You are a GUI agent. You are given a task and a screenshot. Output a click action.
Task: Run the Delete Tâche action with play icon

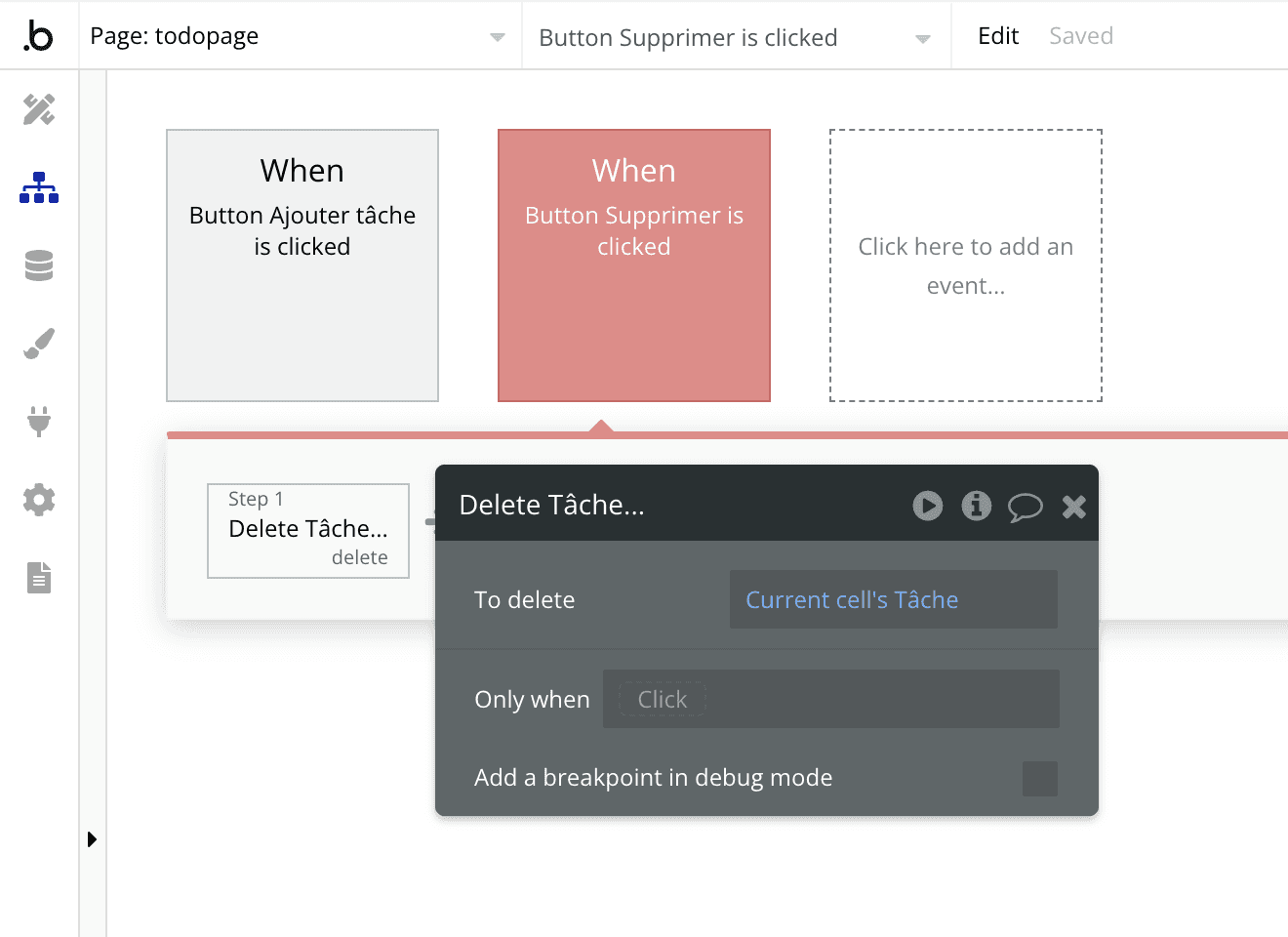(x=927, y=506)
